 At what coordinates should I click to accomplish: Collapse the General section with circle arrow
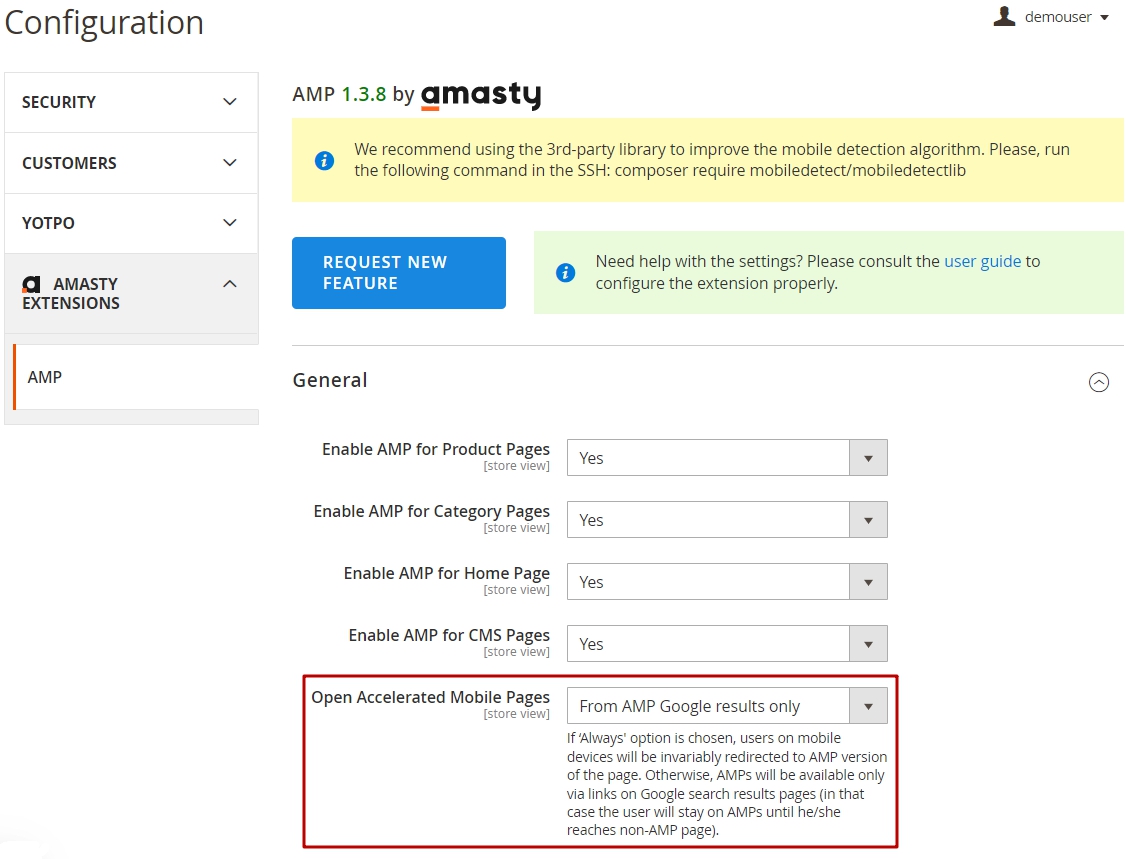pos(1099,382)
